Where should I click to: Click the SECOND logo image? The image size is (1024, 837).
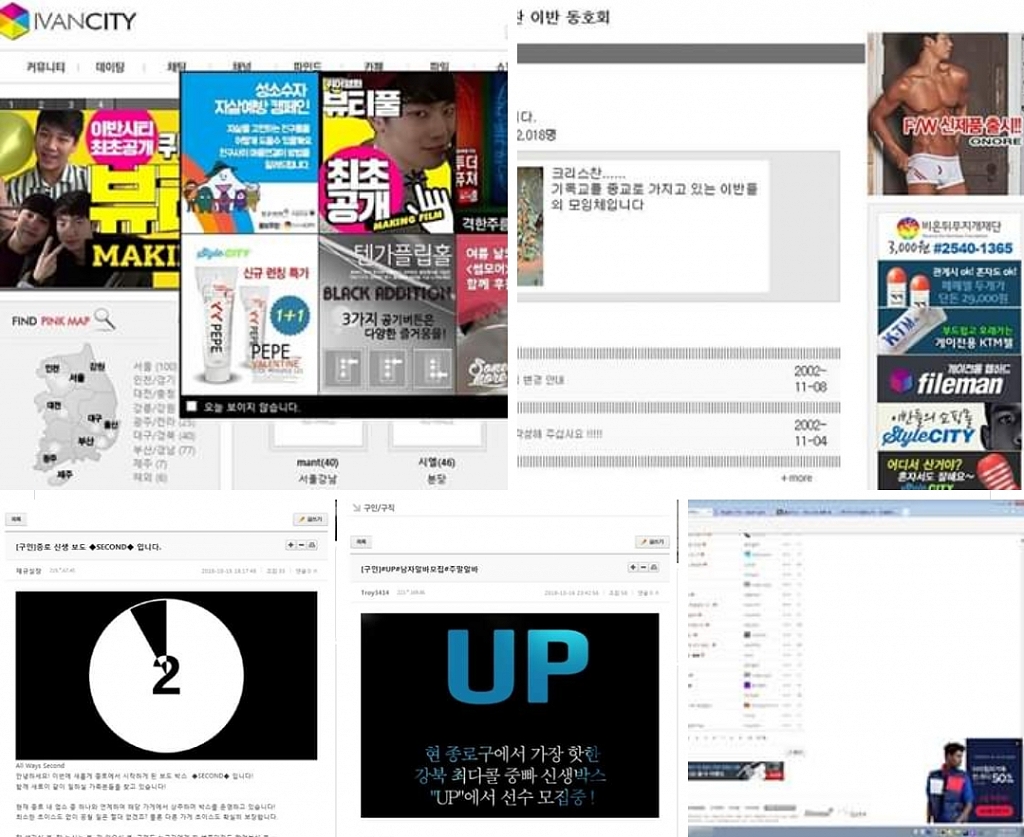[x=167, y=675]
